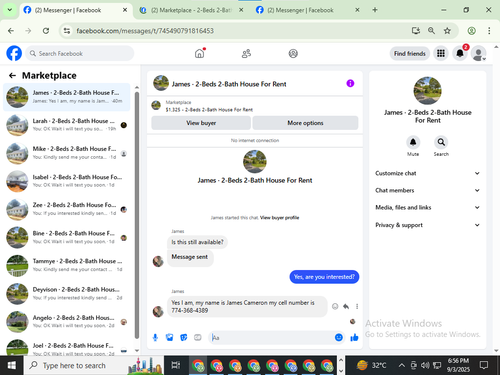Open Mike 2-Beds 2-Bath House conversation
The image size is (500, 375).
point(67,153)
